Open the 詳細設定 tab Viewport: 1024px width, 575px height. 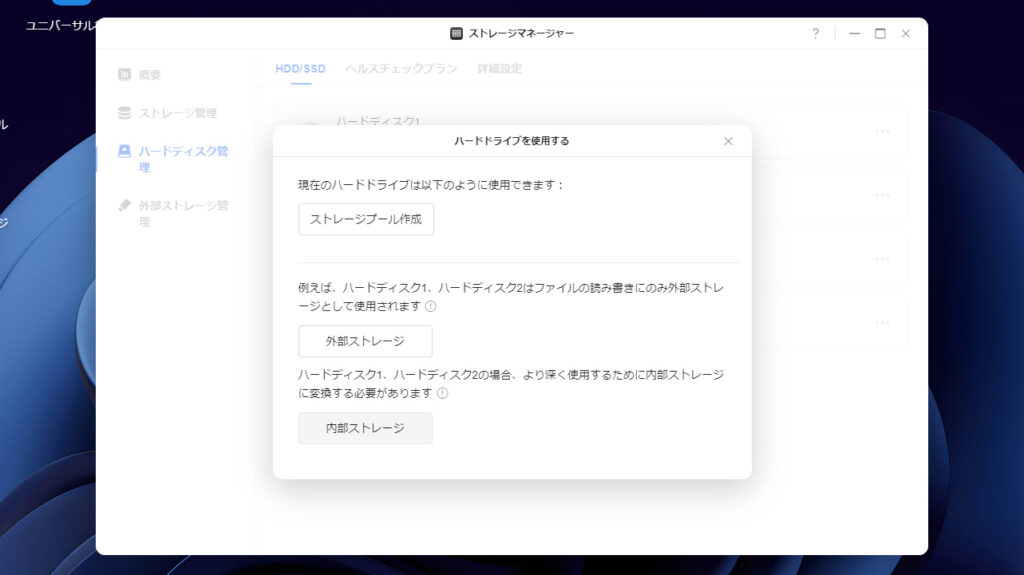pos(499,69)
